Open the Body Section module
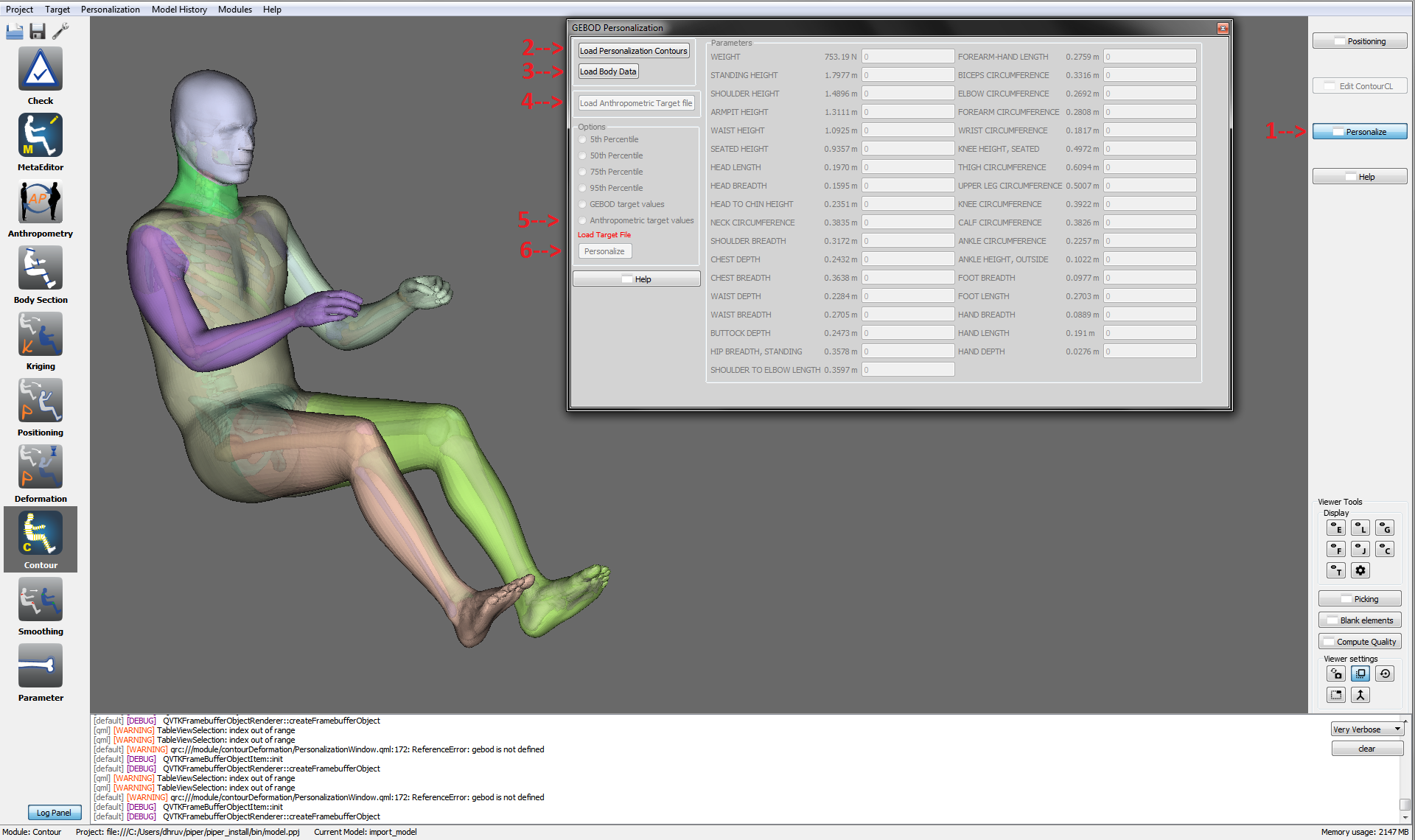 click(41, 268)
